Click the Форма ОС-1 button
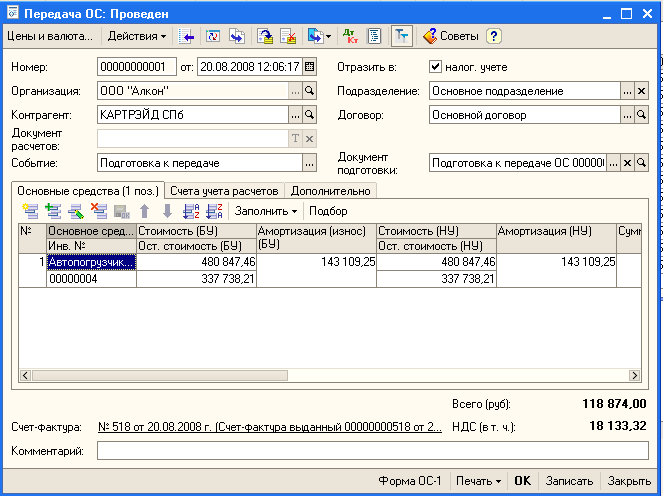663x496 pixels. click(x=410, y=481)
